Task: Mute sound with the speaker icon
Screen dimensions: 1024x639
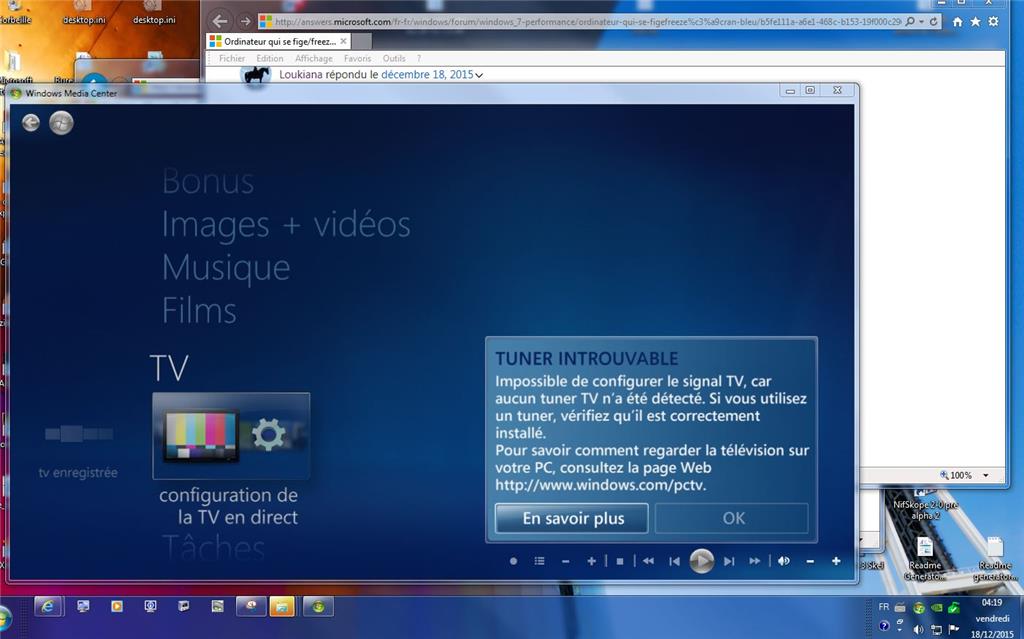Action: tap(784, 561)
